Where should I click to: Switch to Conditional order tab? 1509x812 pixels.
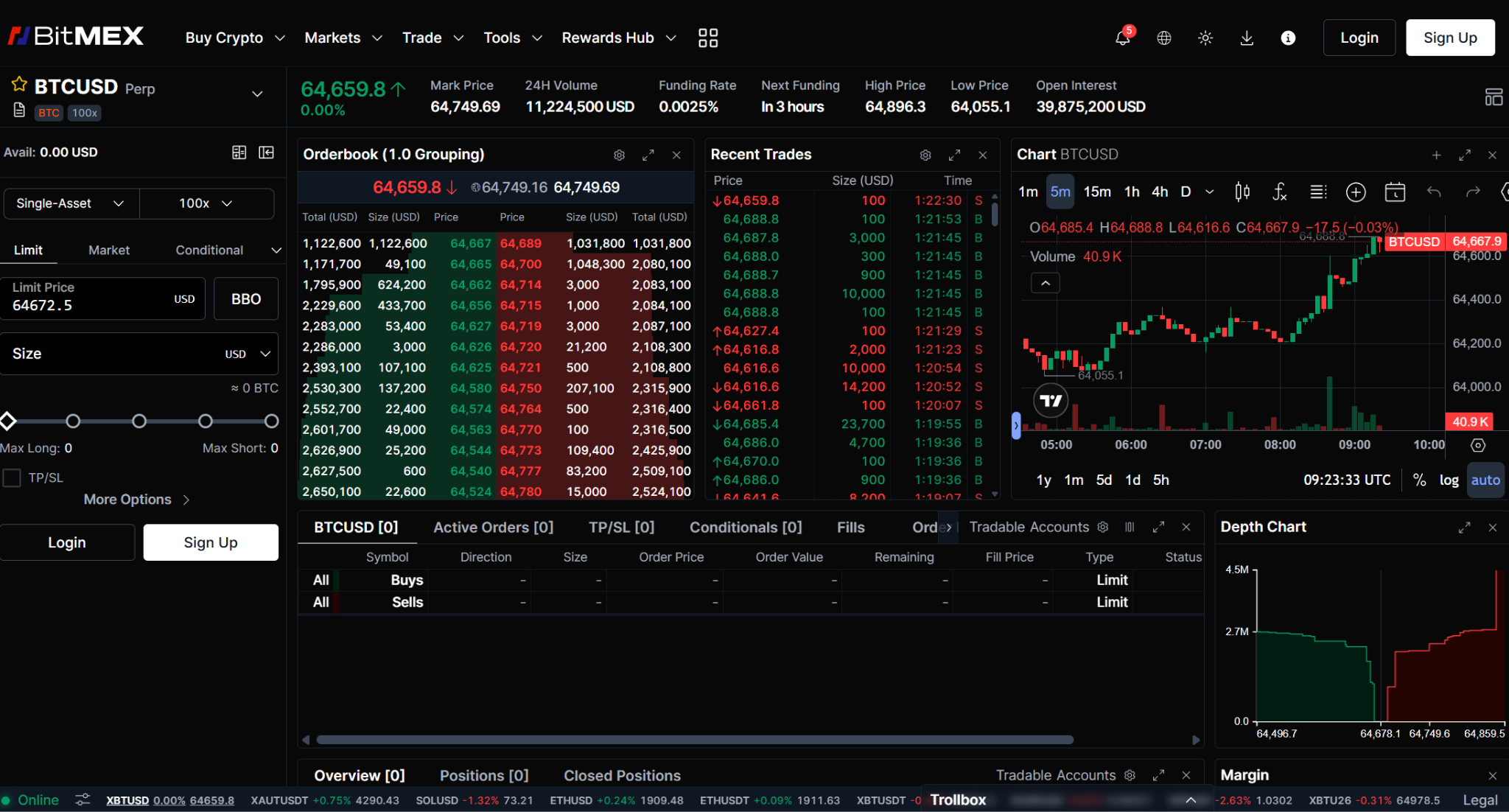click(209, 250)
